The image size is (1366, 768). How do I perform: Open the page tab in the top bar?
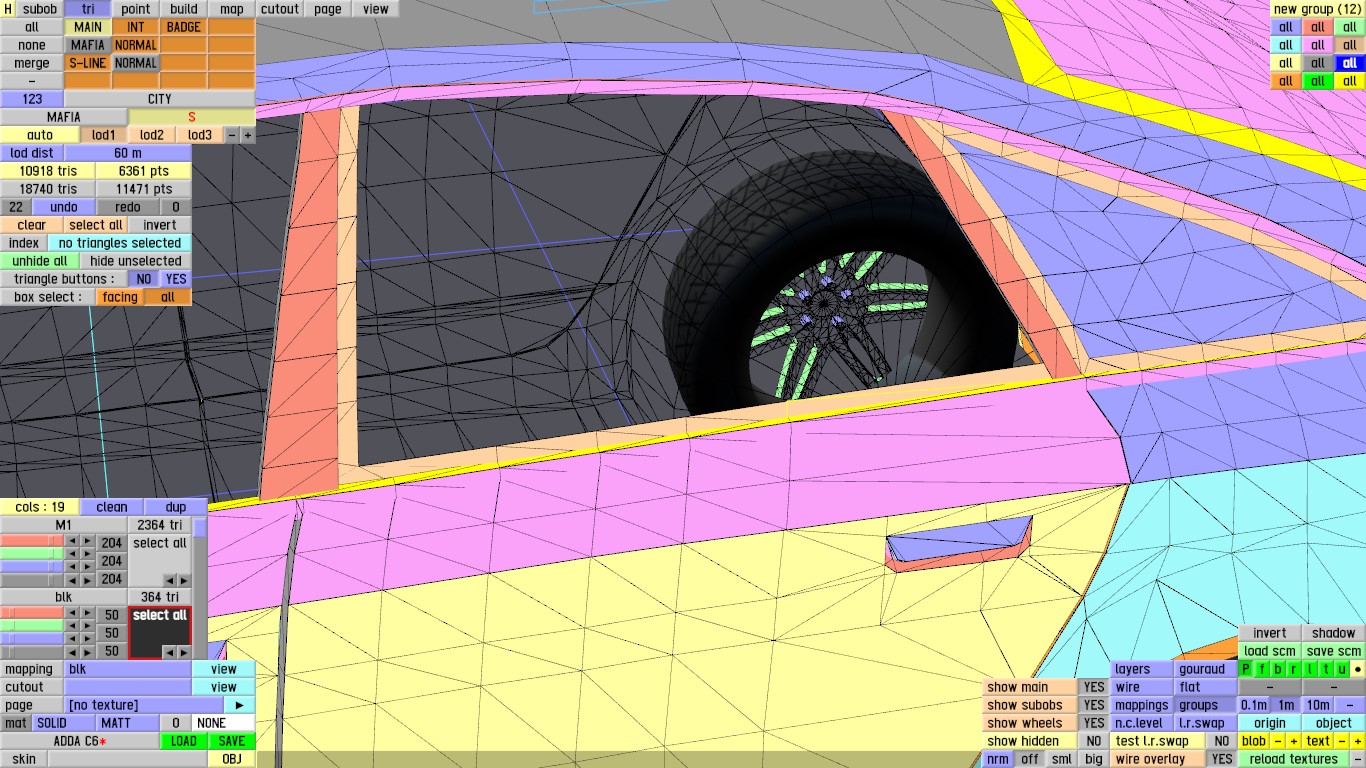pyautogui.click(x=328, y=9)
